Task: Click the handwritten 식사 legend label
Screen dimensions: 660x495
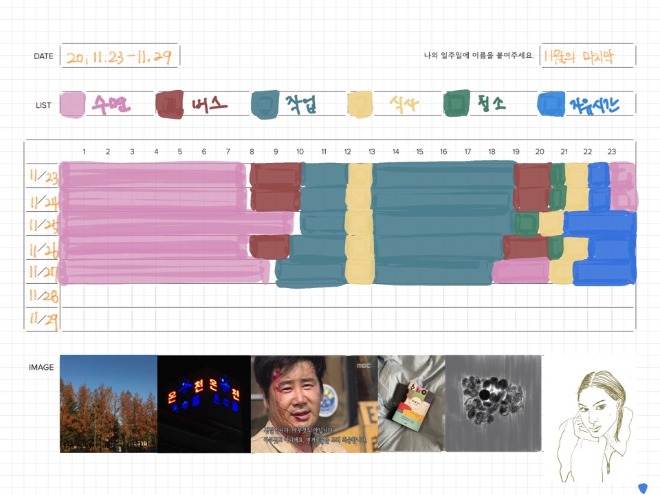Action: click(404, 104)
